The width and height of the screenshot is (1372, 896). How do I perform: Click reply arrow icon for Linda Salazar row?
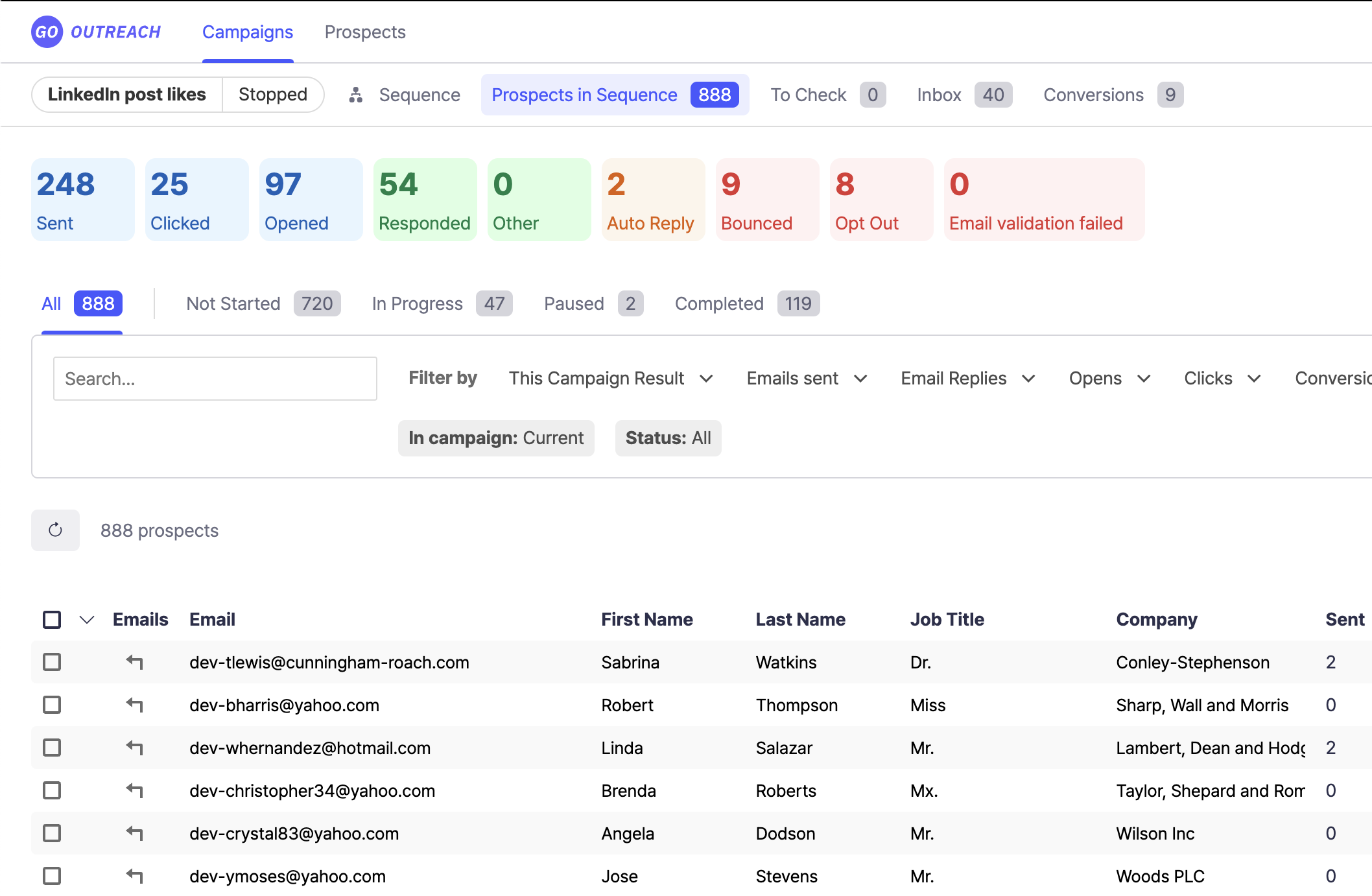pyautogui.click(x=134, y=748)
